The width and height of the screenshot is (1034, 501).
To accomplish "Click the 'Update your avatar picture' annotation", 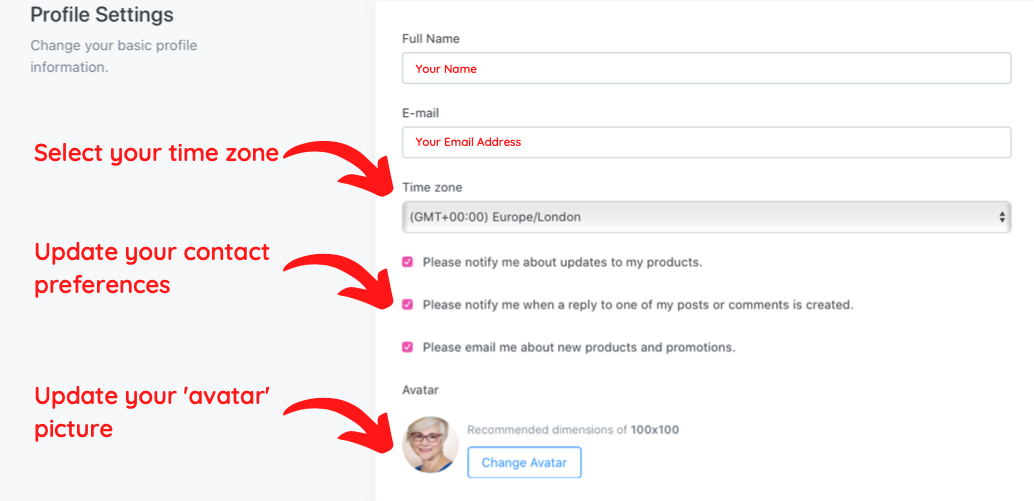I will pos(152,411).
